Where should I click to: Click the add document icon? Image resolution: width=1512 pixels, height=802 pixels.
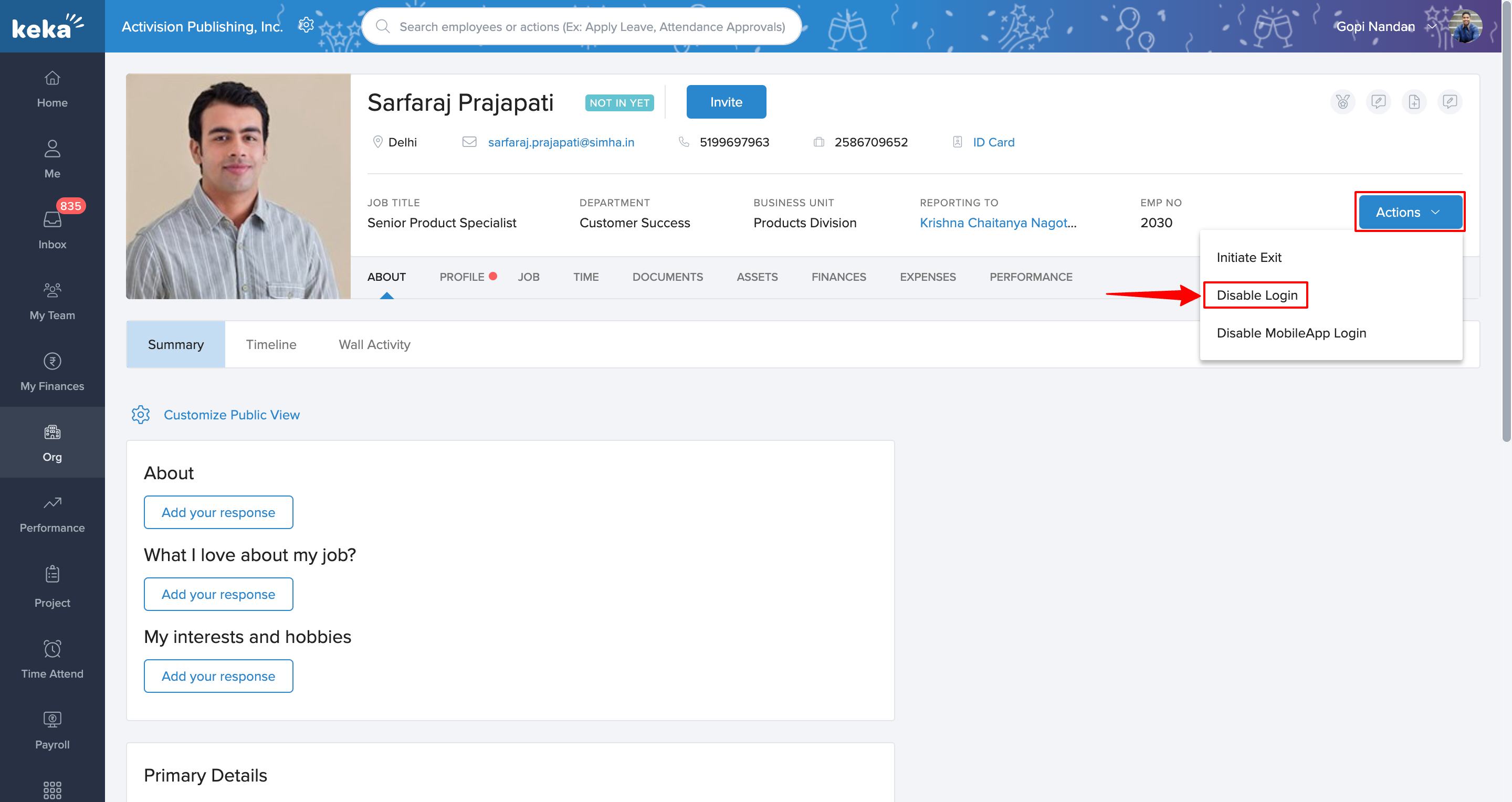(1414, 102)
